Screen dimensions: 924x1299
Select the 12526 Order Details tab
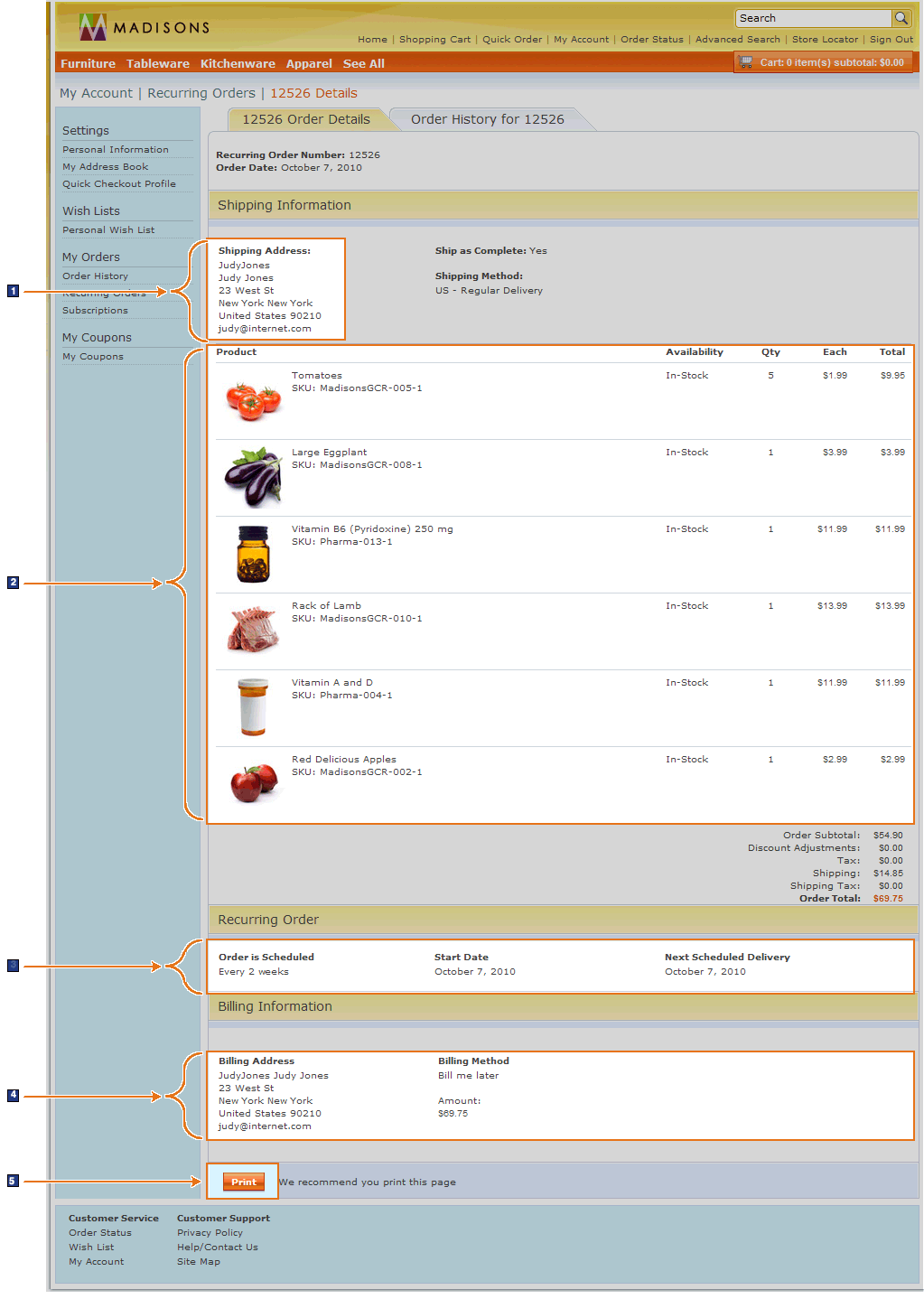click(x=306, y=118)
